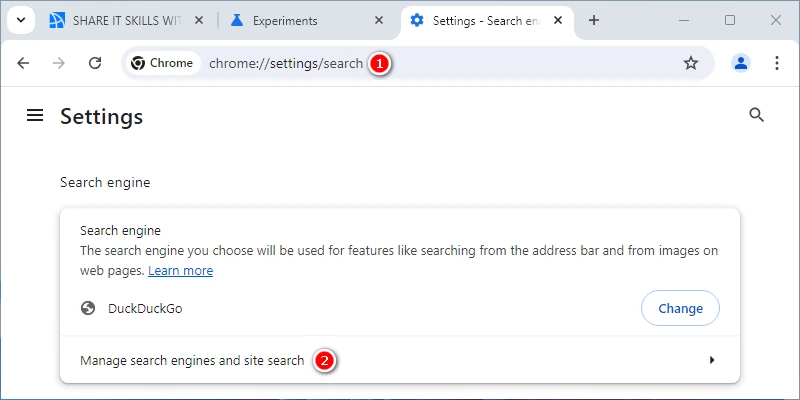Open the Settings hamburger menu
Viewport: 800px width, 400px height.
35,116
